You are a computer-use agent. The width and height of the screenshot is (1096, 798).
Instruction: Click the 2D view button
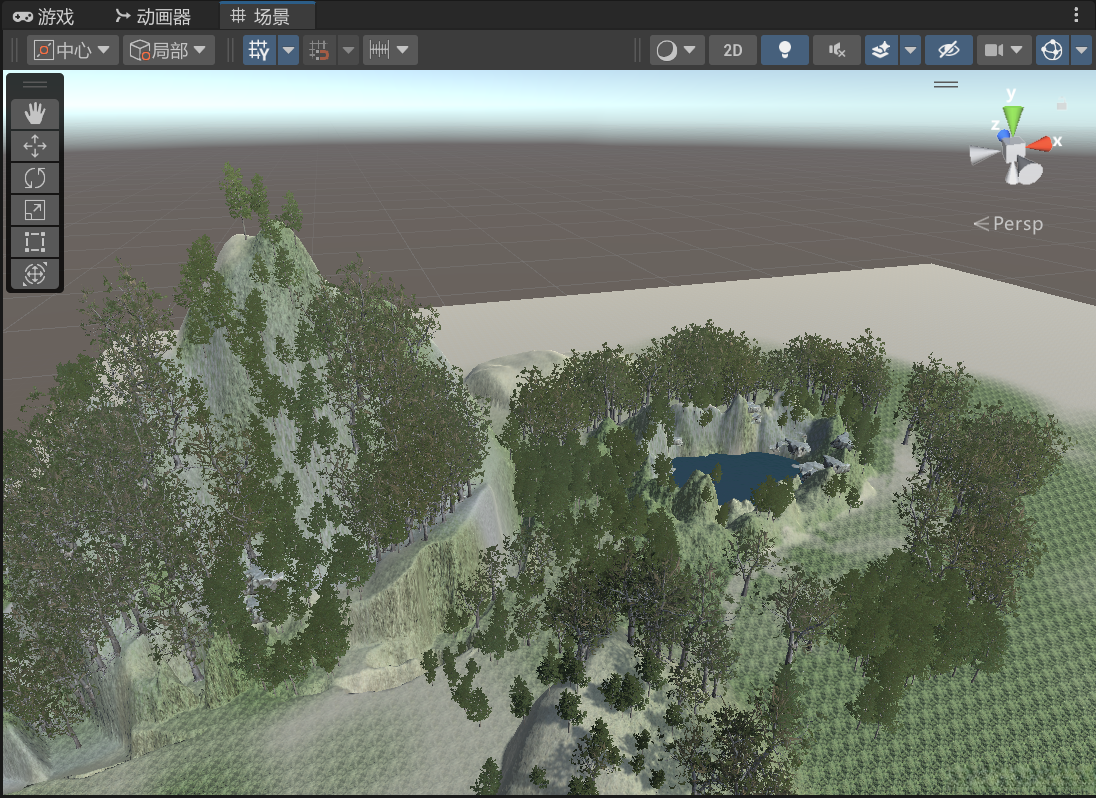click(733, 50)
